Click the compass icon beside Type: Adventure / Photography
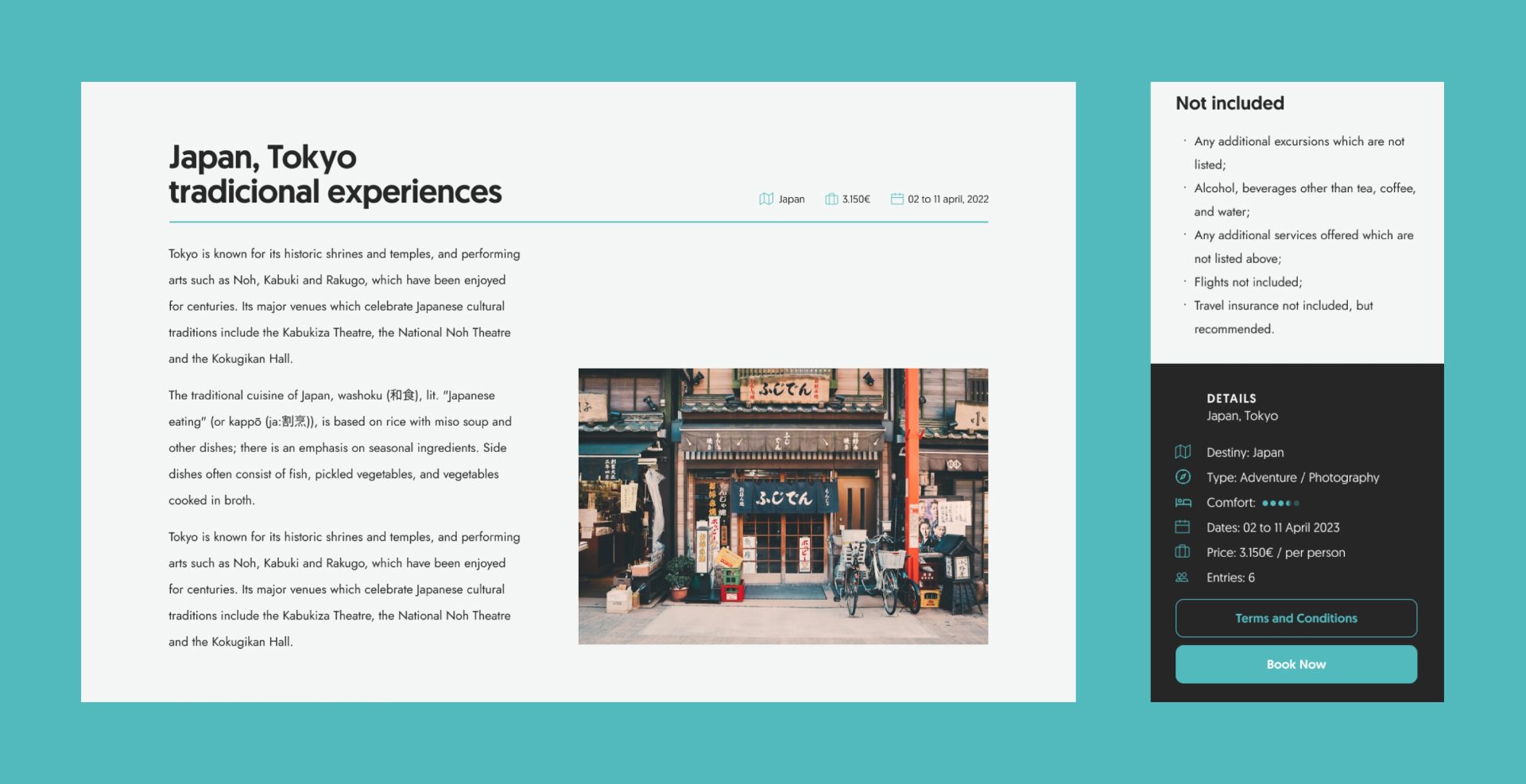Screen dimensions: 1526x784 [1183, 477]
